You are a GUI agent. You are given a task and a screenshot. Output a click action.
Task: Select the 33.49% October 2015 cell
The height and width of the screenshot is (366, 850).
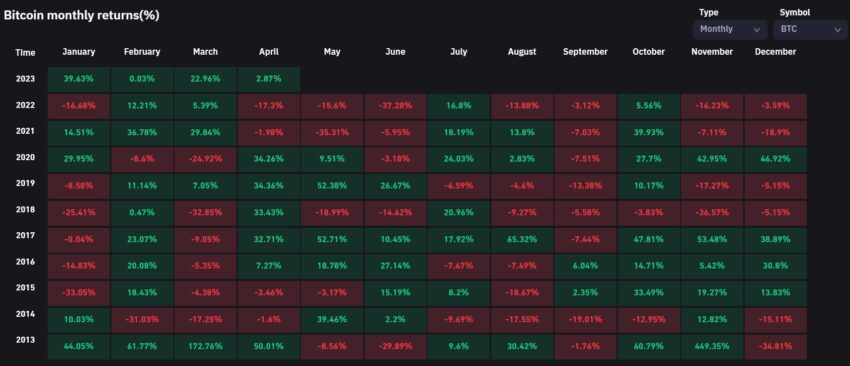(x=648, y=292)
